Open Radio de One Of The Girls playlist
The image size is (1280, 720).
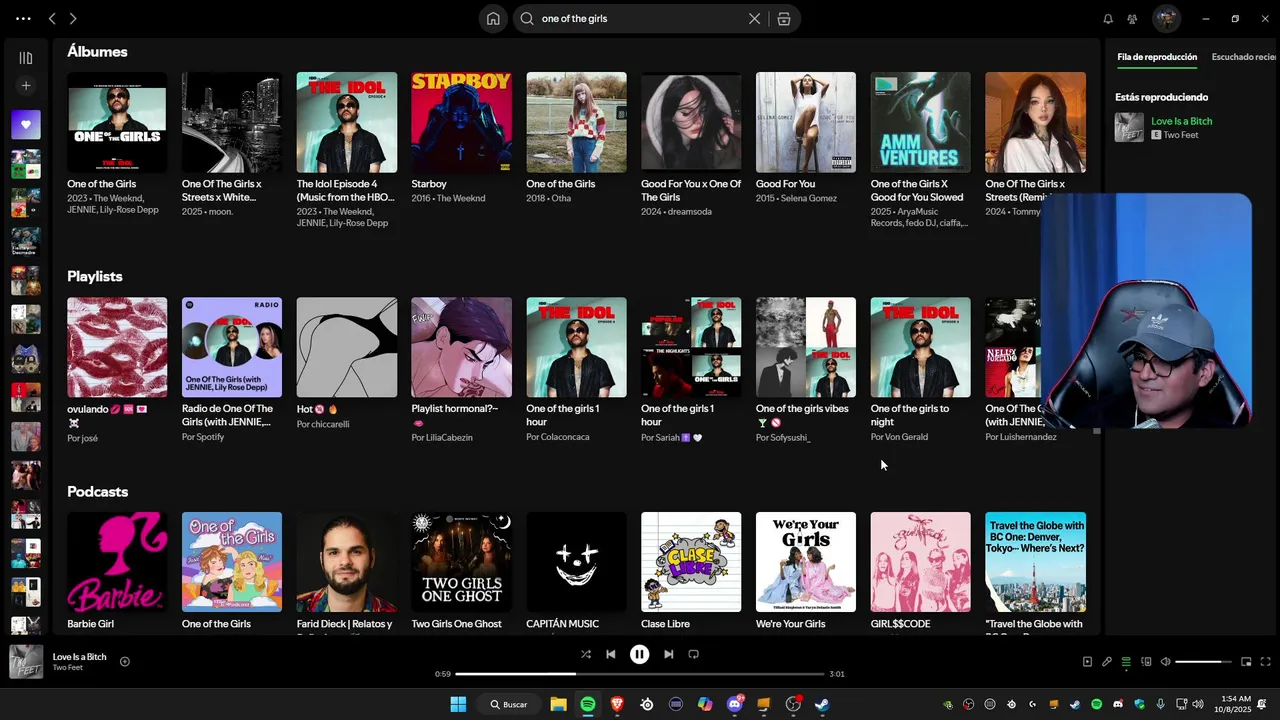click(x=232, y=347)
